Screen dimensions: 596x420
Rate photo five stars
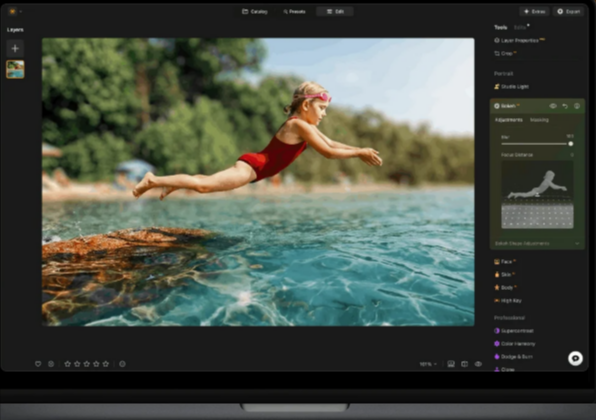pos(106,364)
